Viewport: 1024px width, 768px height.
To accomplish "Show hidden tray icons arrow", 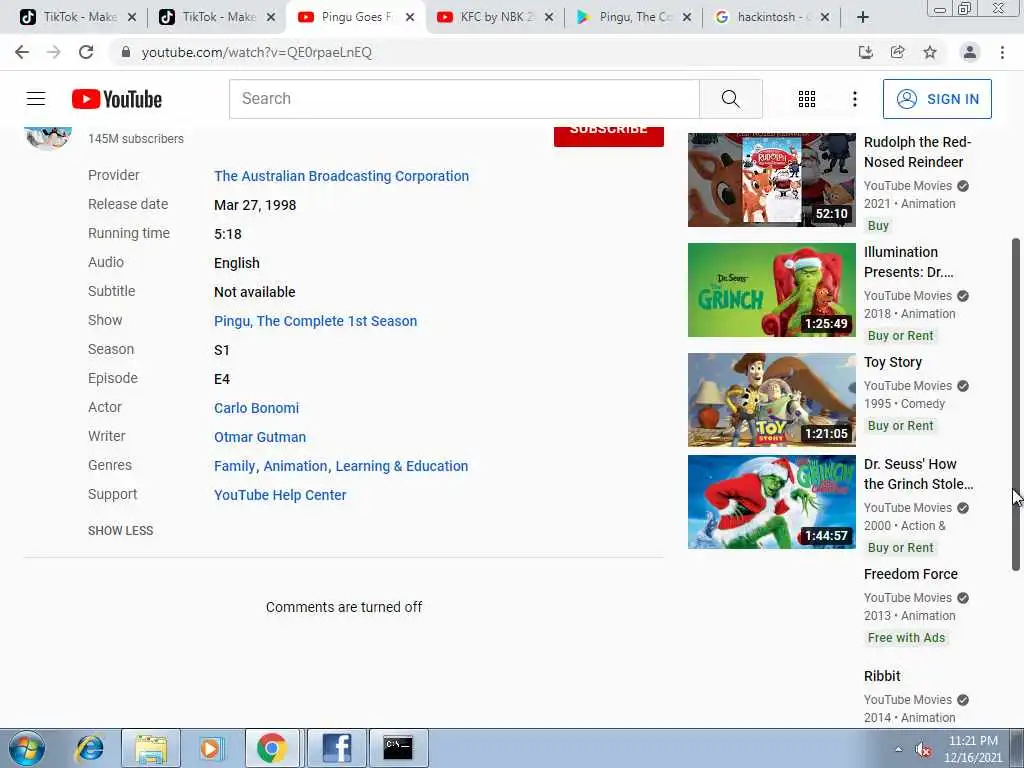I will coord(899,749).
